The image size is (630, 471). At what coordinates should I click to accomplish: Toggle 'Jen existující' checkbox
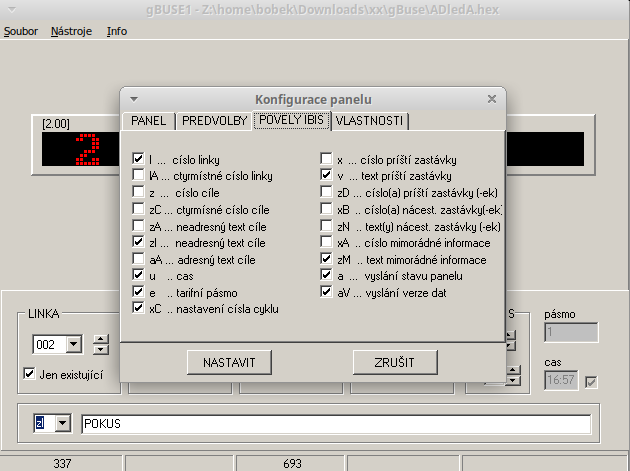coord(29,374)
